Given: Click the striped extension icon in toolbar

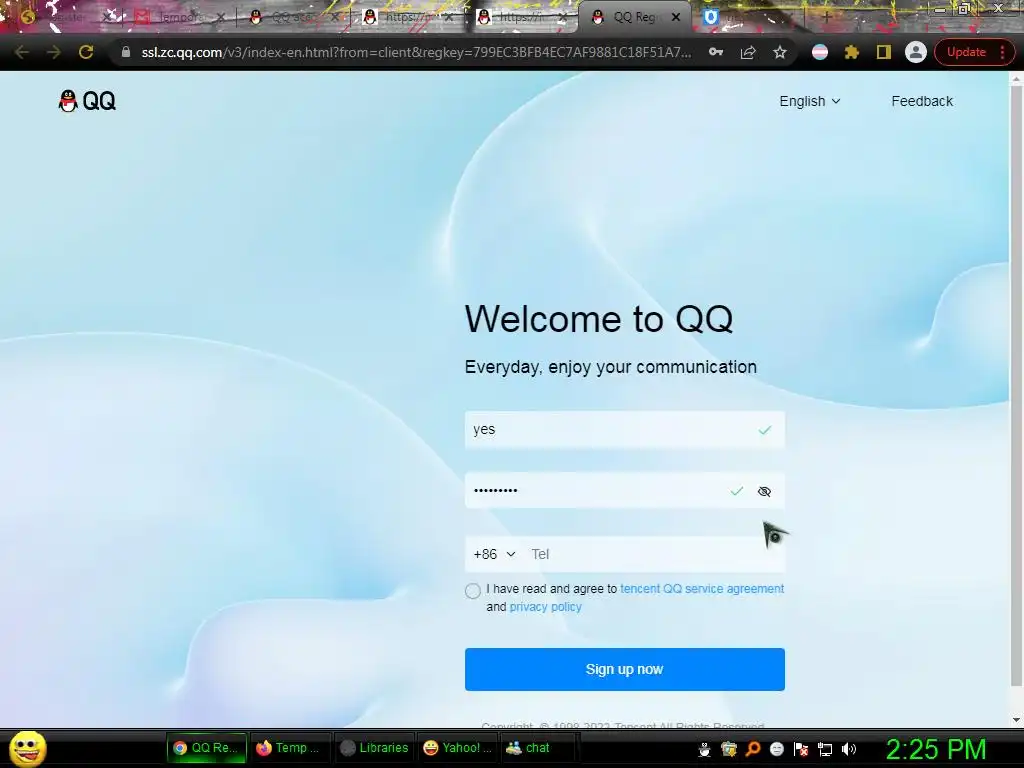Looking at the screenshot, I should (x=820, y=52).
